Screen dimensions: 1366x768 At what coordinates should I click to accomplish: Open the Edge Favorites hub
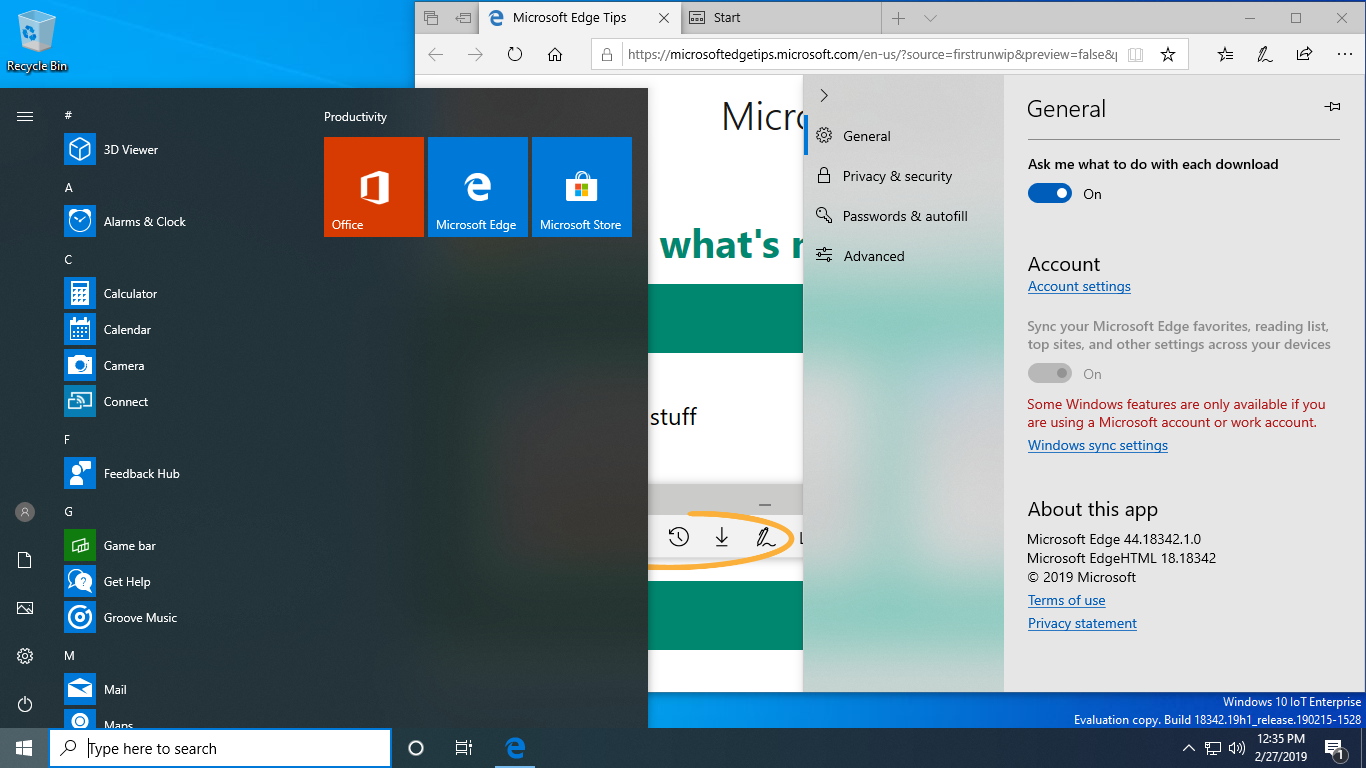(x=1226, y=55)
